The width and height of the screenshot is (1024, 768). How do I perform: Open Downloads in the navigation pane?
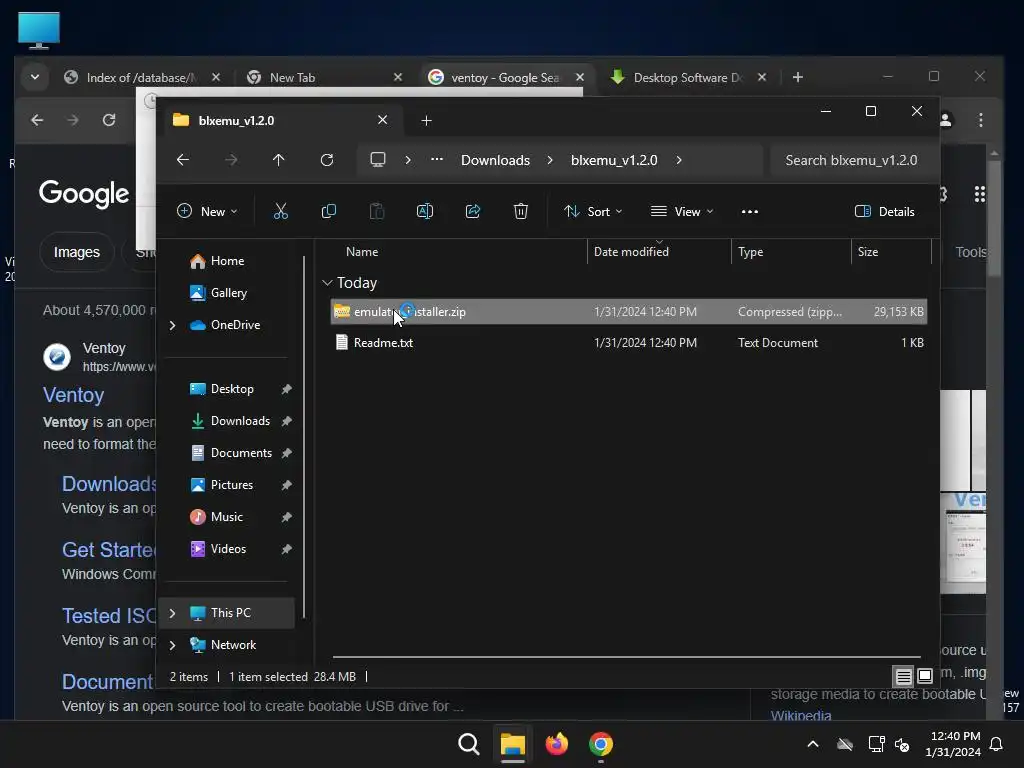point(240,421)
